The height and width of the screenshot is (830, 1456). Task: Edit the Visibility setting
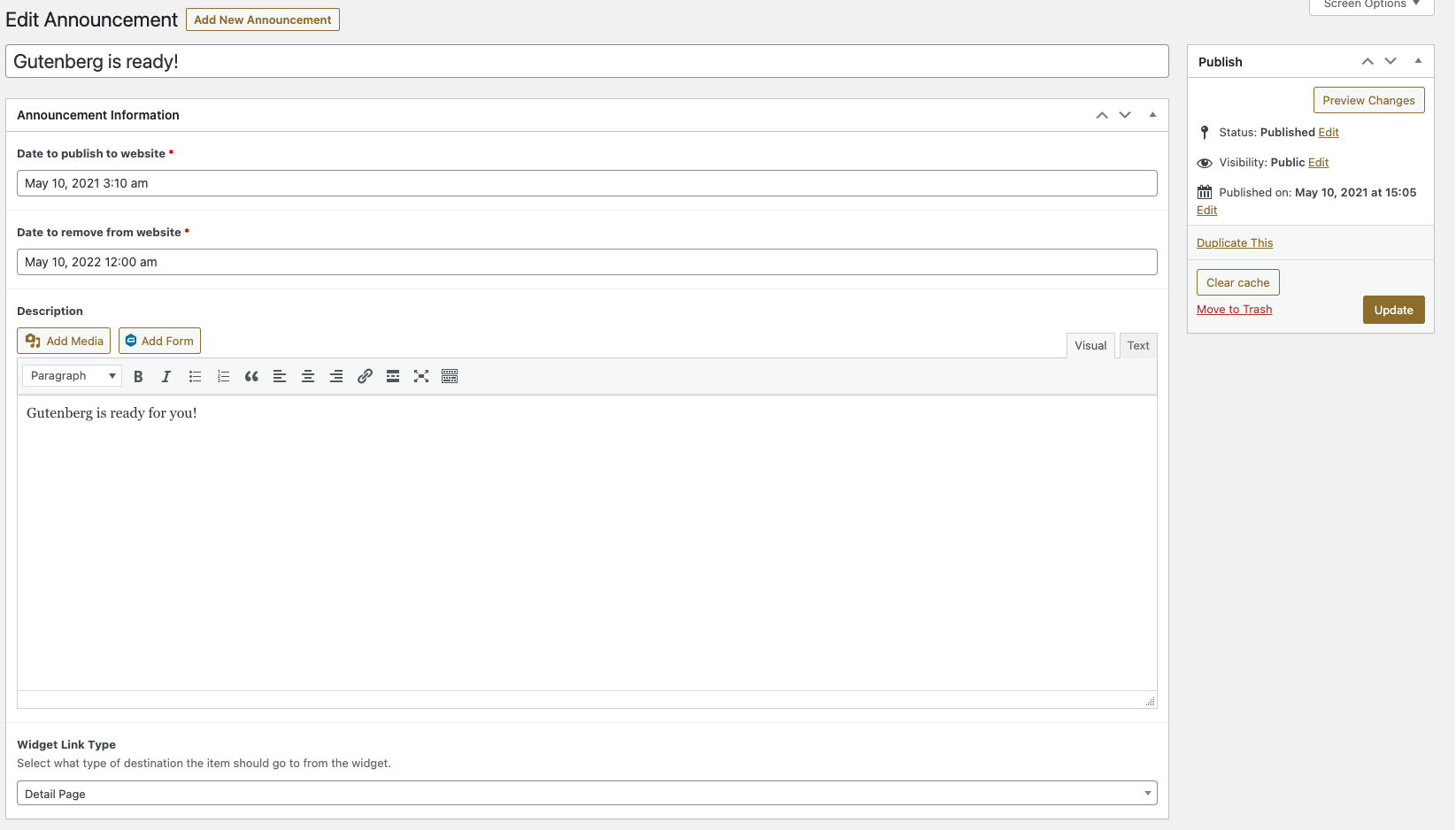(x=1318, y=163)
